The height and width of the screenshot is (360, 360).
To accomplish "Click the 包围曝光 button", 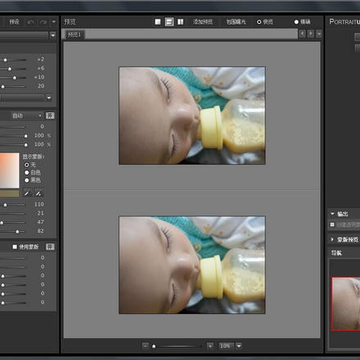I will 236,22.
